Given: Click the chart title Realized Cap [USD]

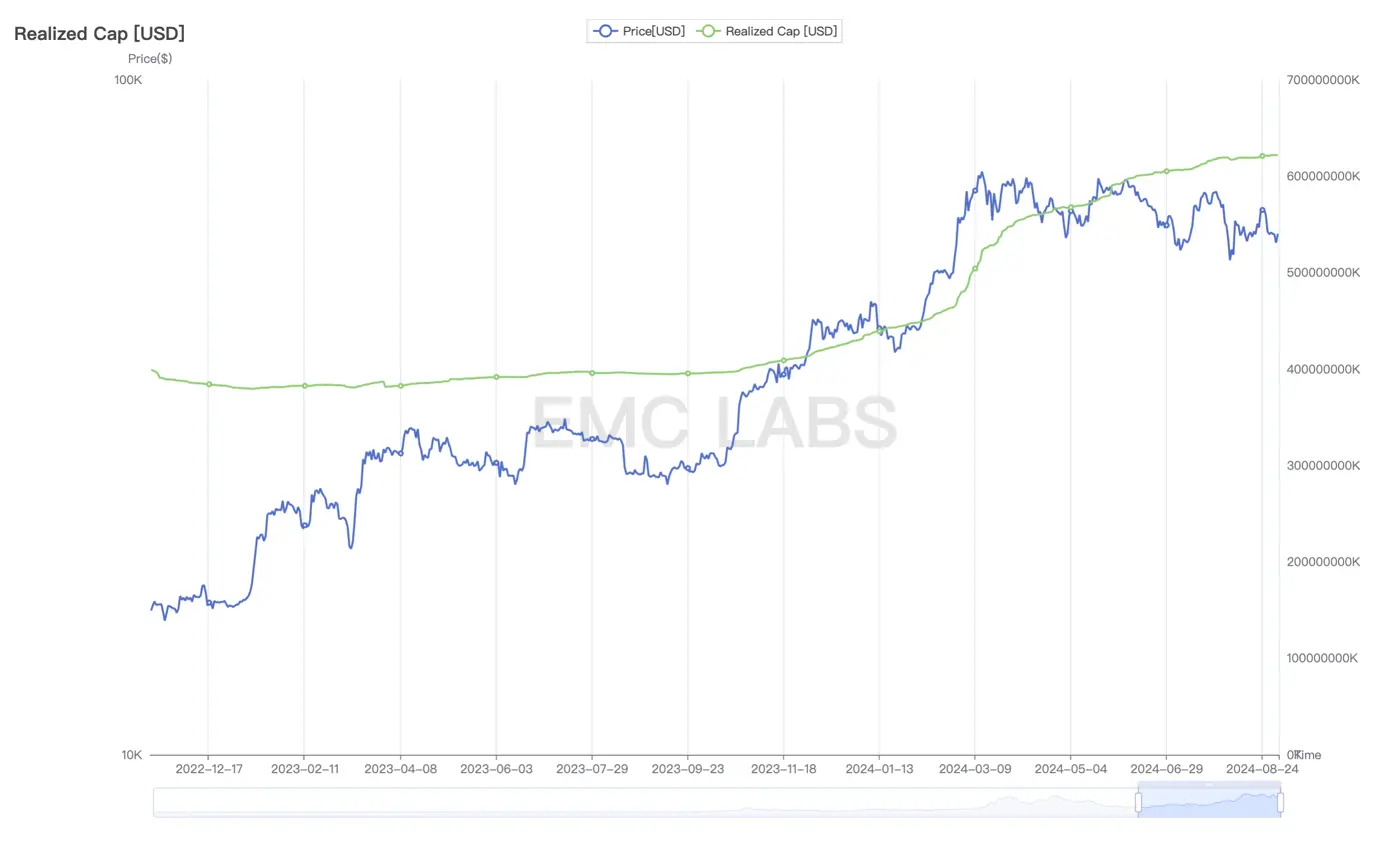Looking at the screenshot, I should coord(99,33).
